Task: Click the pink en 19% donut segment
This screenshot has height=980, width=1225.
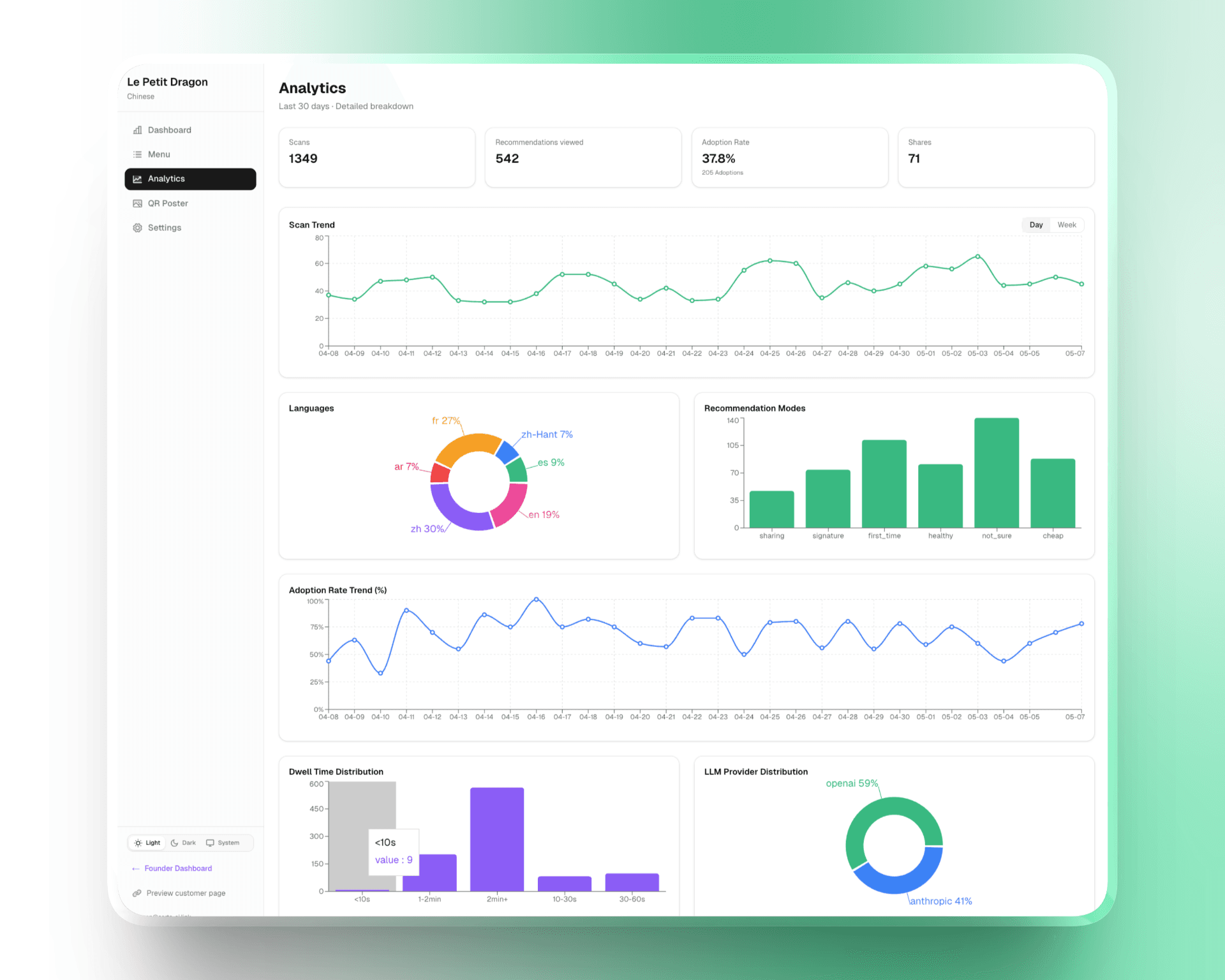Action: click(x=514, y=505)
